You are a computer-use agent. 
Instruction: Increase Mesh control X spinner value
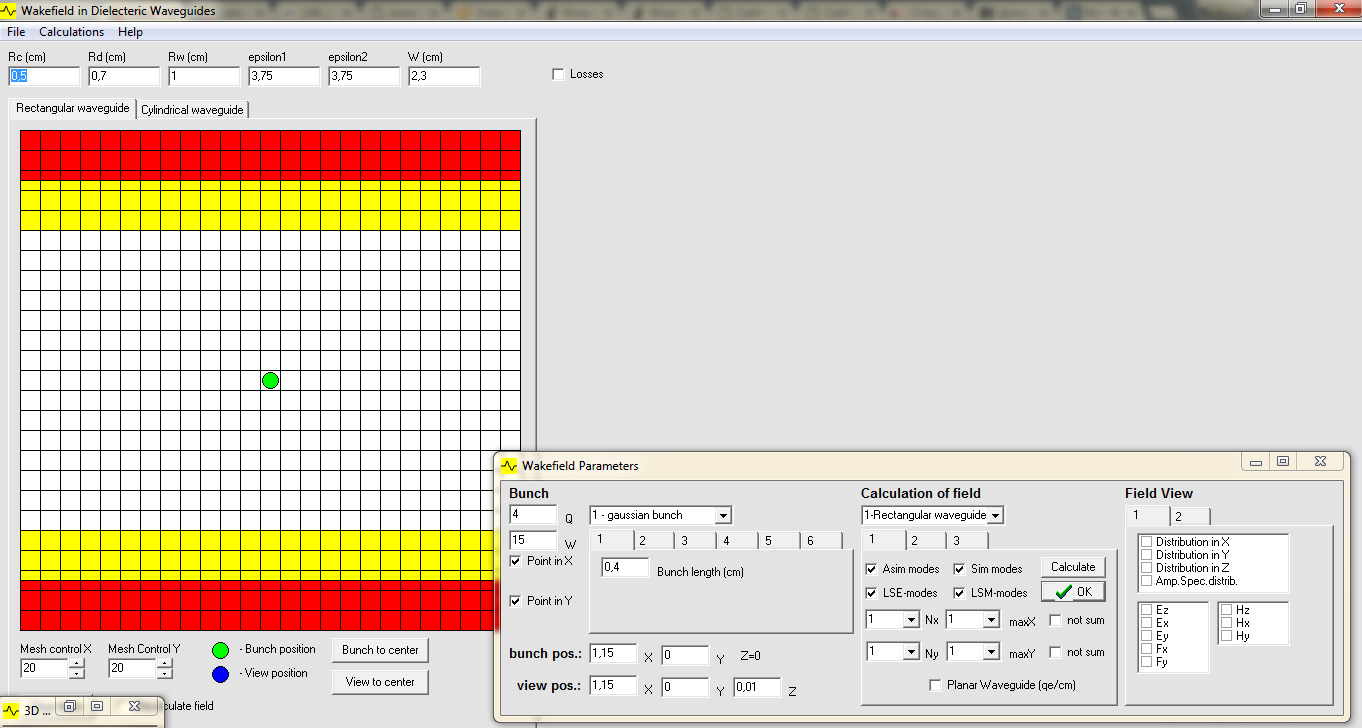(x=76, y=664)
